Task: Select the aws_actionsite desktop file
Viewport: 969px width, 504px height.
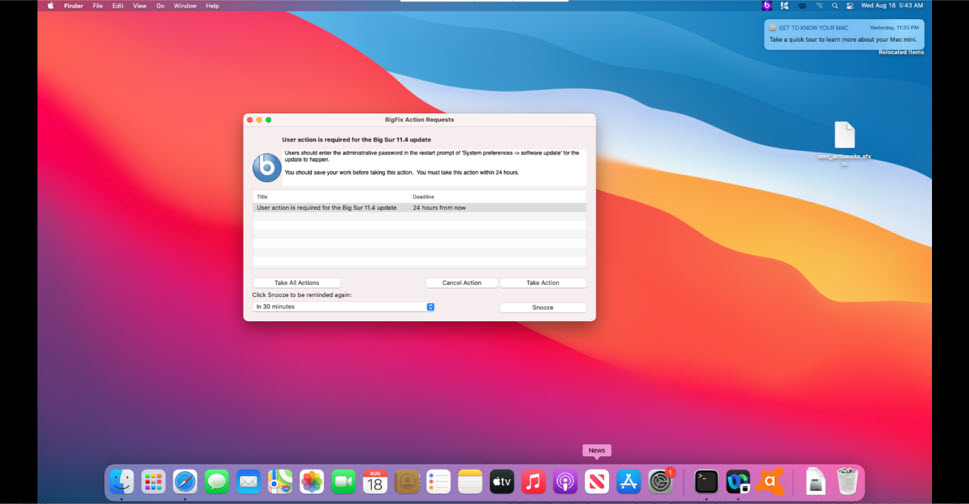Action: pos(844,143)
